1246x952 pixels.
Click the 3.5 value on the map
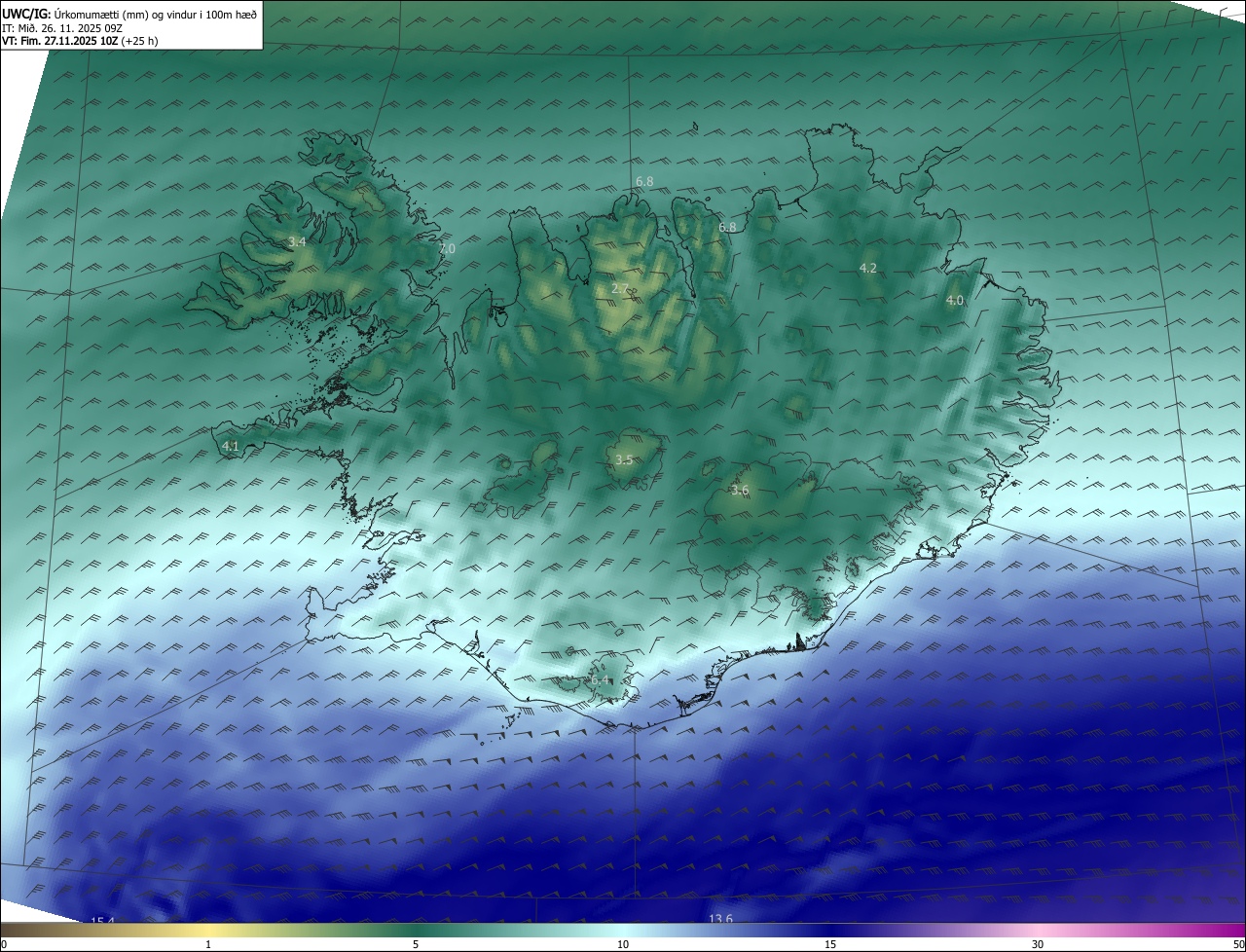click(x=624, y=460)
